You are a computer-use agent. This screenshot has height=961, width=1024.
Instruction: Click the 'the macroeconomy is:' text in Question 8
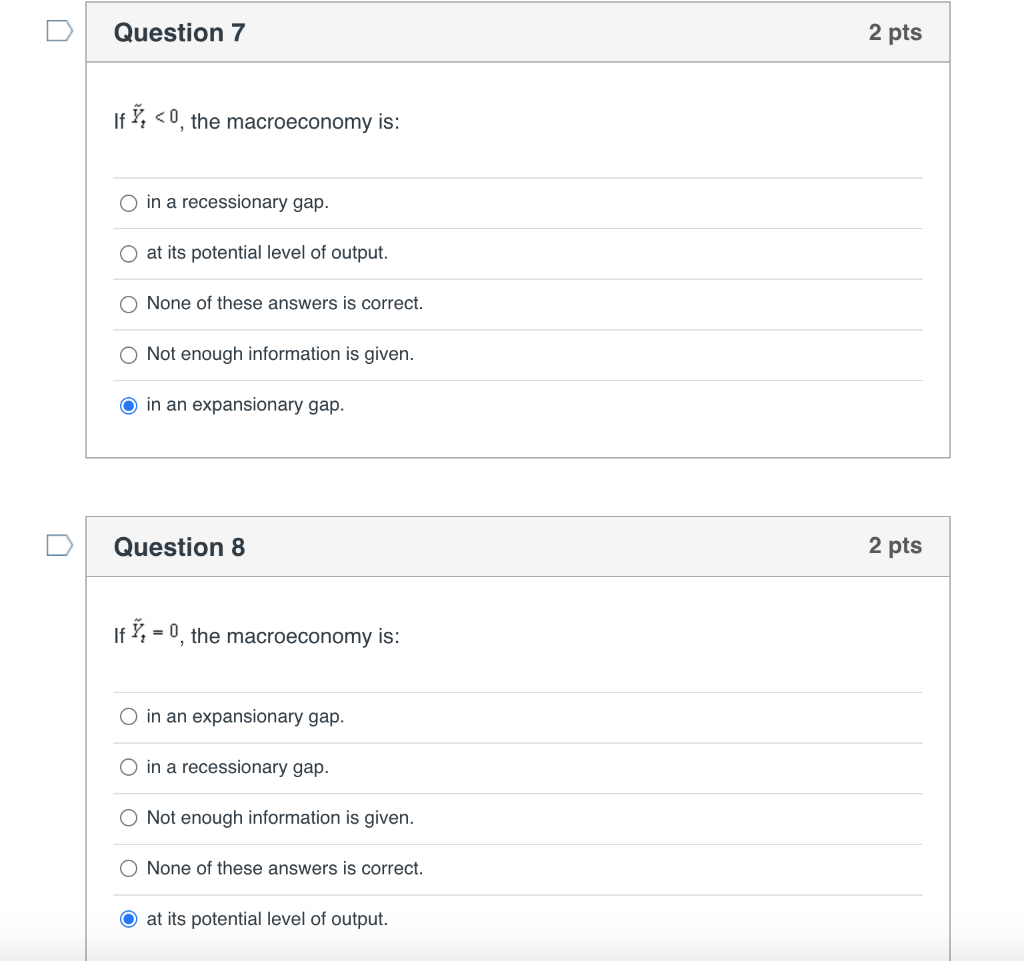click(x=295, y=637)
